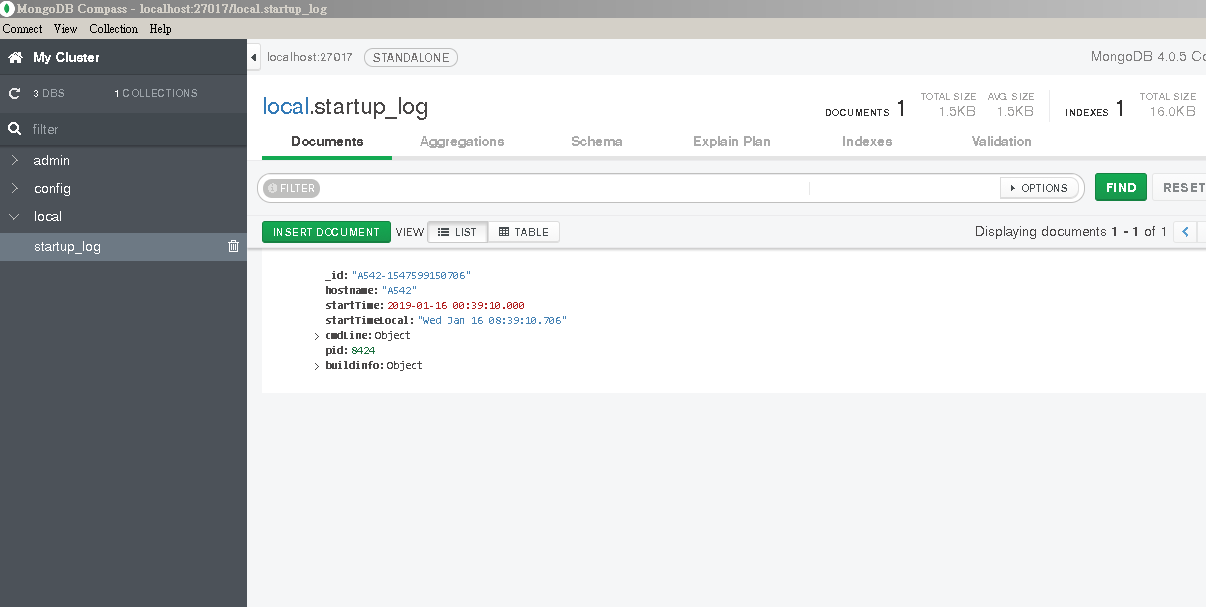Expand the admin database tree item
The height and width of the screenshot is (607, 1206).
click(x=16, y=160)
